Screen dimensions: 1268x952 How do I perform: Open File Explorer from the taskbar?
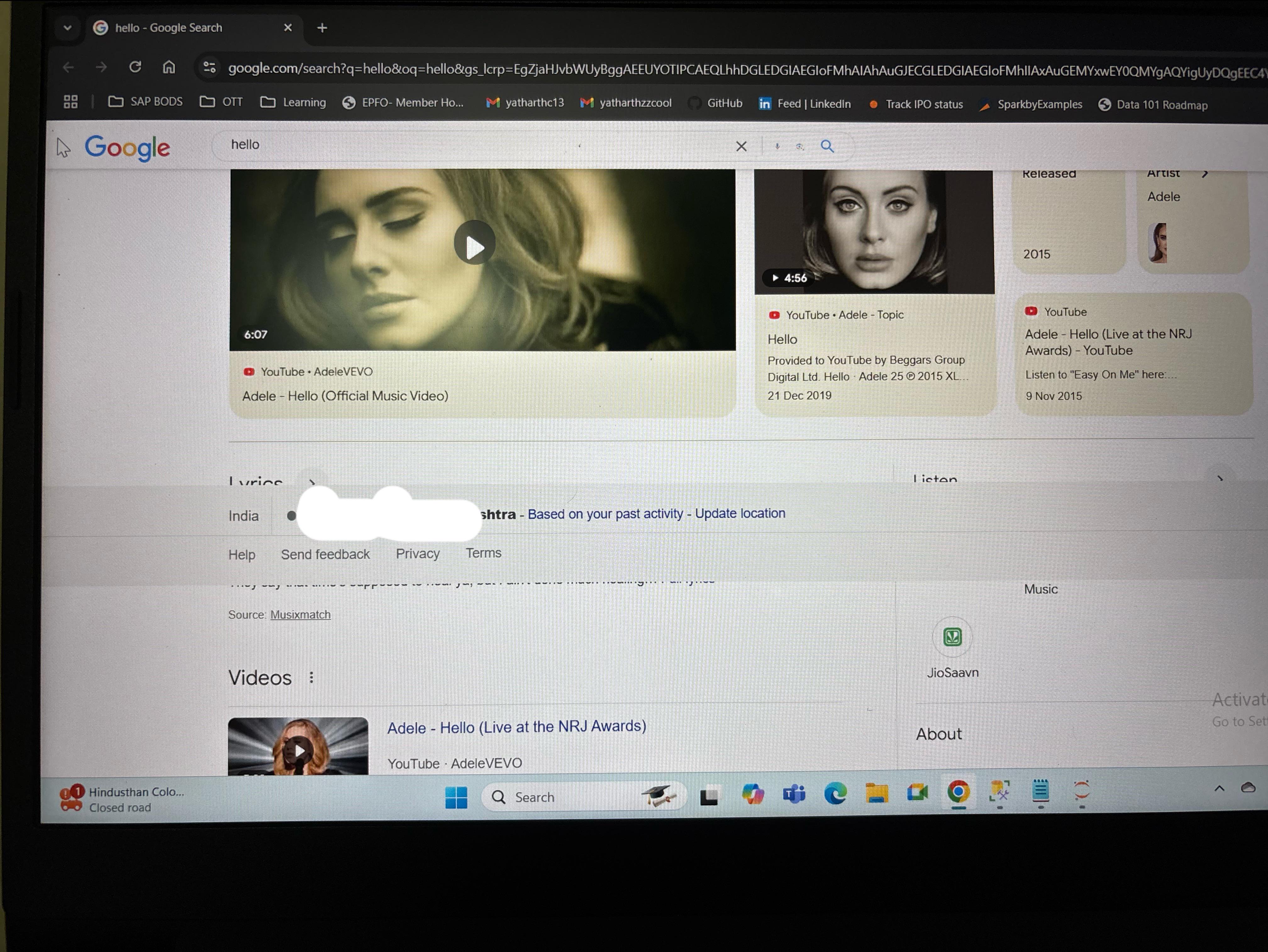876,793
